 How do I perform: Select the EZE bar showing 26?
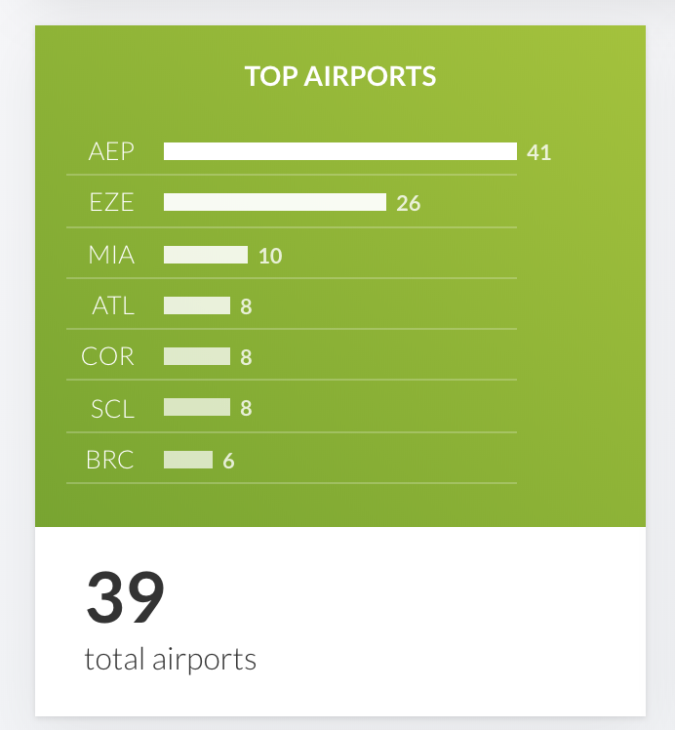275,202
